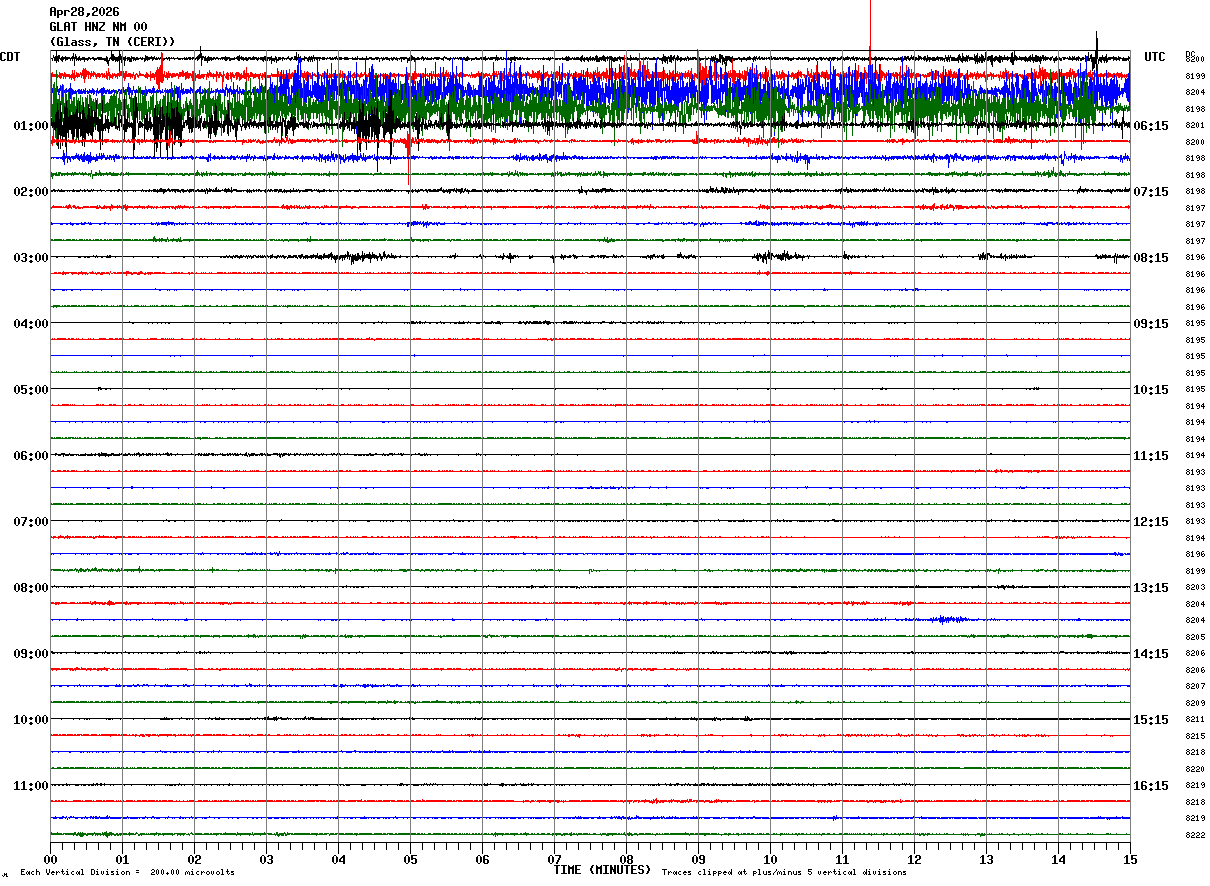Click minute 10 on the time axis
Image resolution: width=1210 pixels, height=886 pixels.
pyautogui.click(x=770, y=860)
